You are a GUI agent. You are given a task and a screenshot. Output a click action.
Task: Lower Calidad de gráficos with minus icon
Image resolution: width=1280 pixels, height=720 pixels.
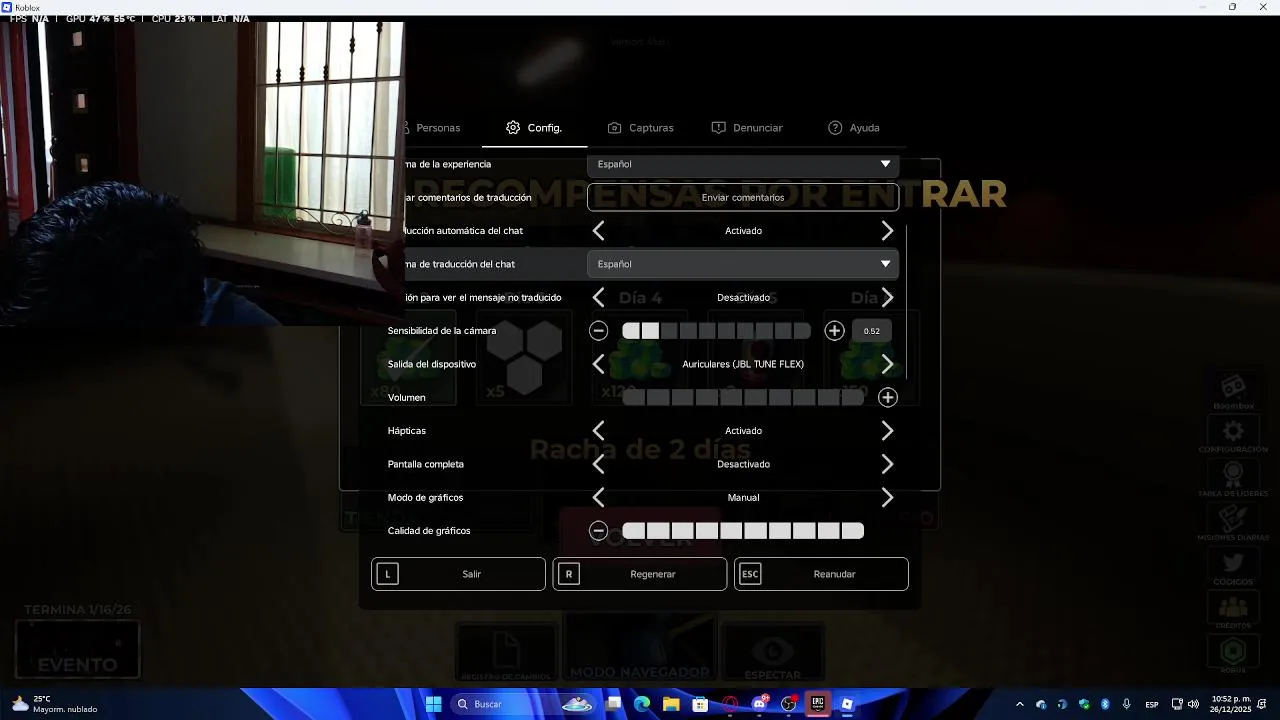598,531
